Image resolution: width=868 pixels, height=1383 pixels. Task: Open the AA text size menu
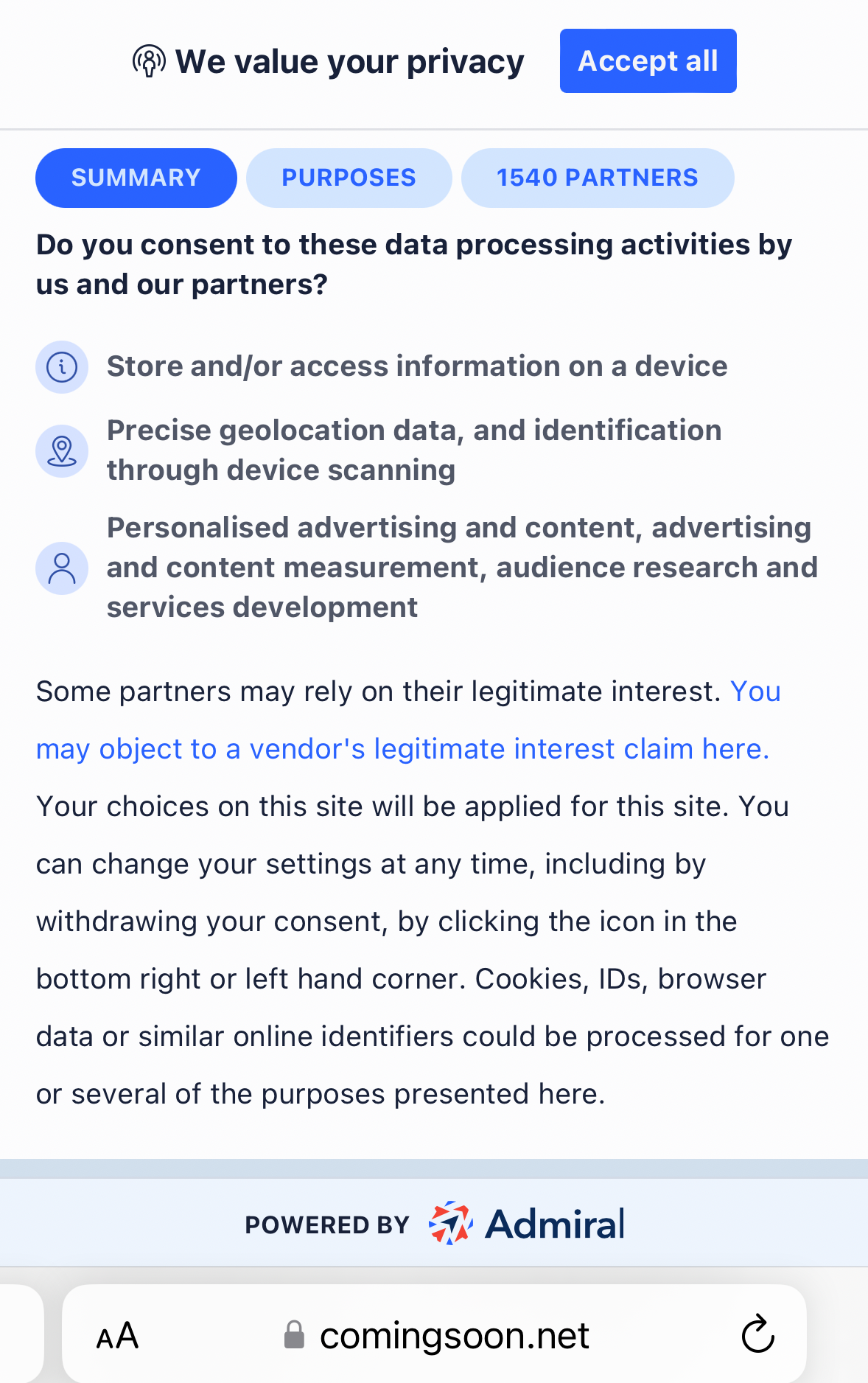click(117, 1336)
